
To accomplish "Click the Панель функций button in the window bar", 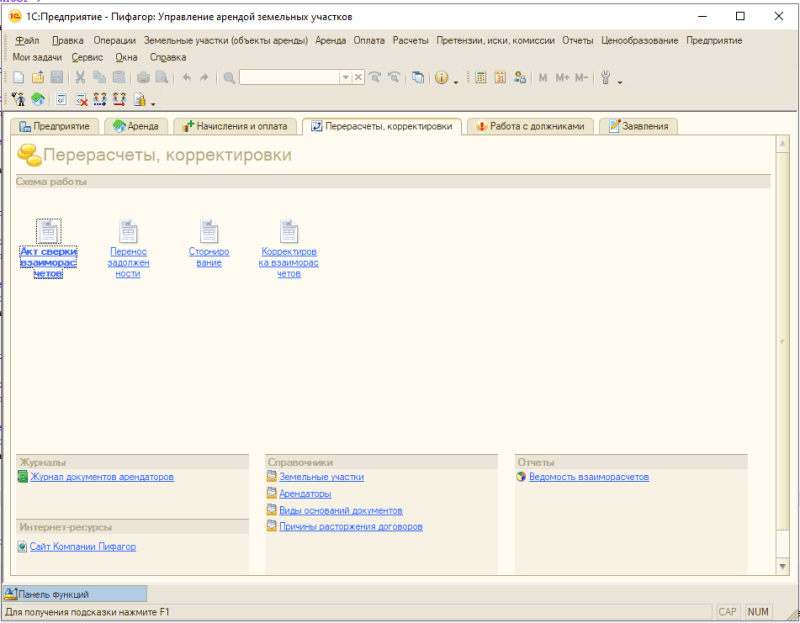I will (x=75, y=594).
